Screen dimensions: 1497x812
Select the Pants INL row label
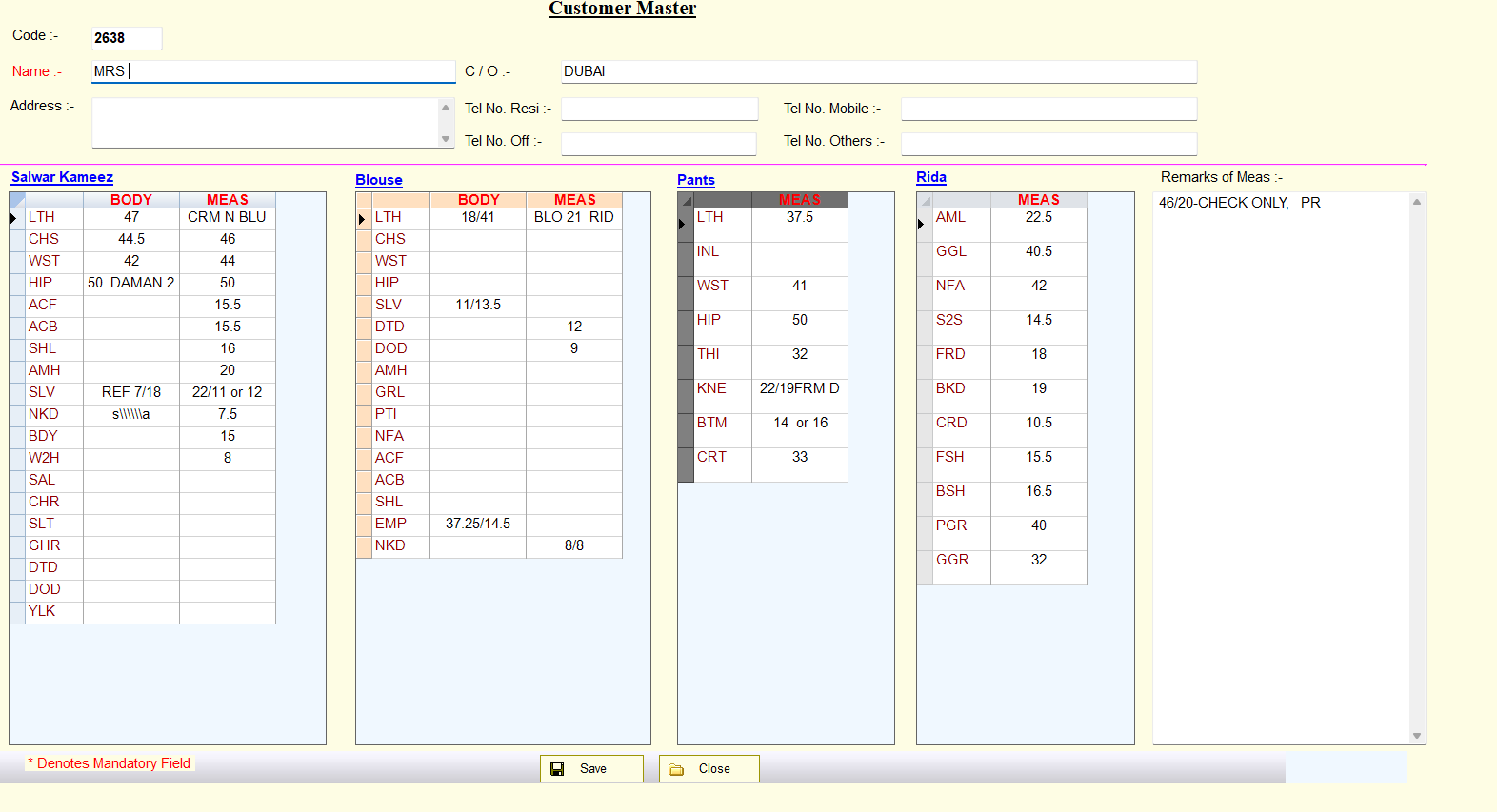click(x=723, y=260)
